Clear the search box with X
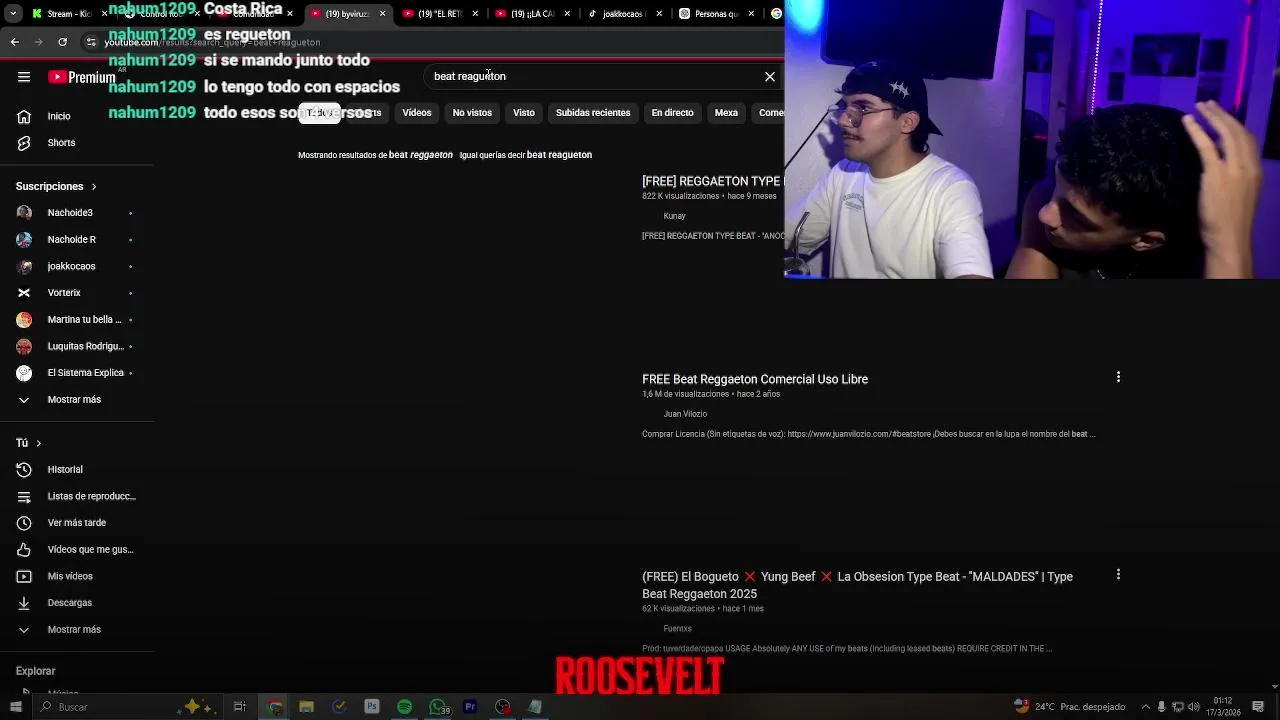The width and height of the screenshot is (1280, 720). [x=770, y=77]
